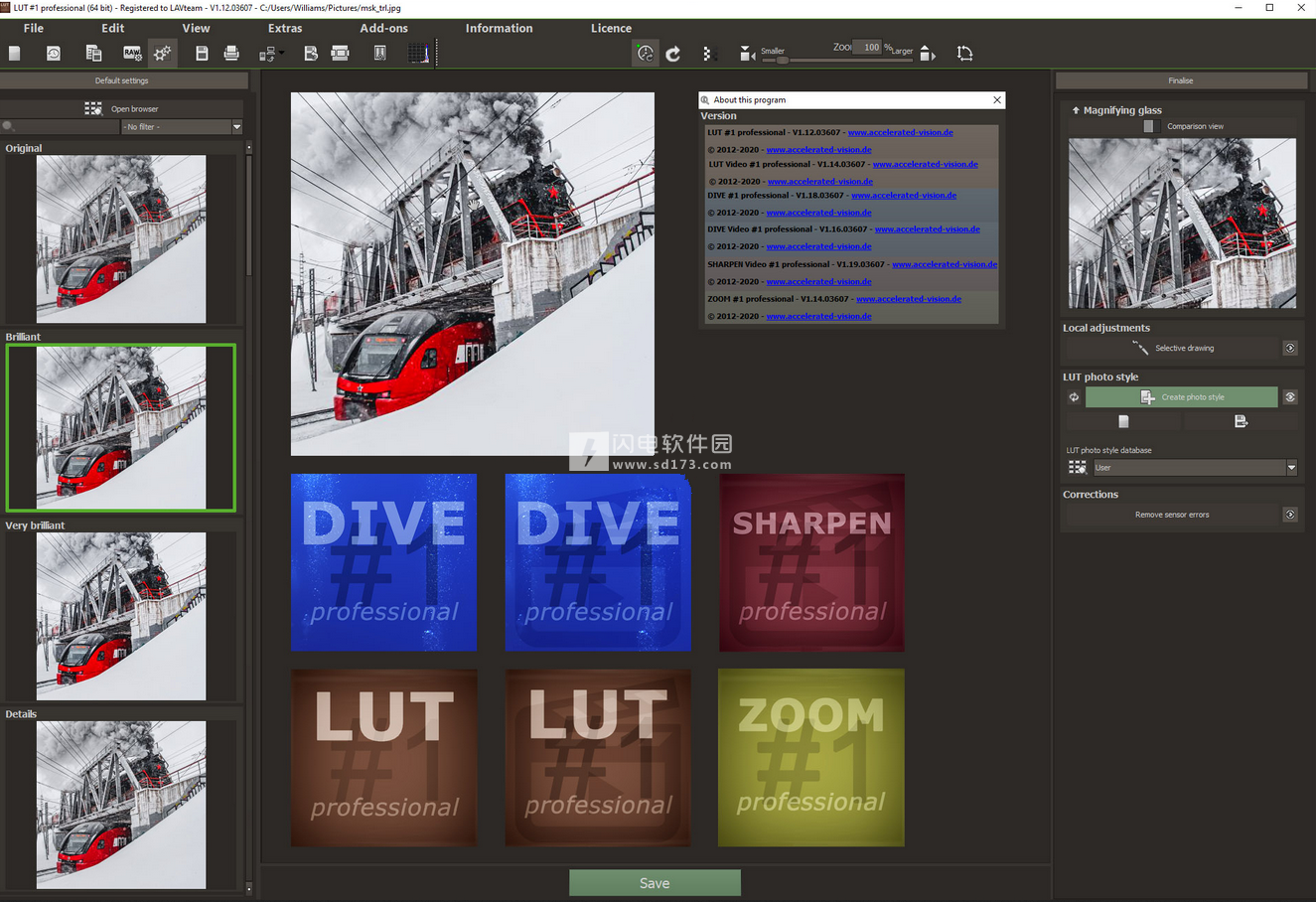This screenshot has width=1316, height=902.
Task: Click the histogram toolbar icon
Action: pyautogui.click(x=419, y=54)
